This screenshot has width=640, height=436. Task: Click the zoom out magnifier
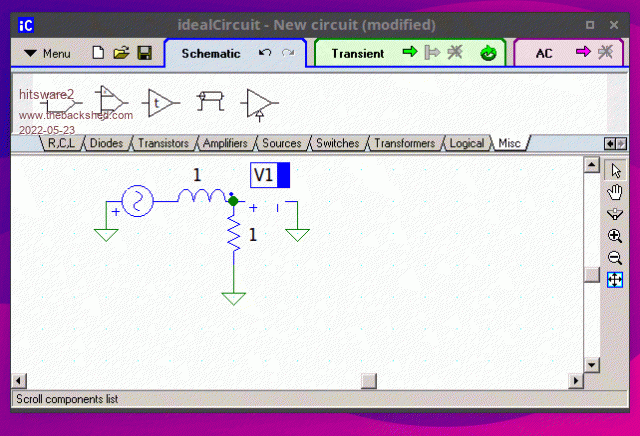click(x=615, y=258)
